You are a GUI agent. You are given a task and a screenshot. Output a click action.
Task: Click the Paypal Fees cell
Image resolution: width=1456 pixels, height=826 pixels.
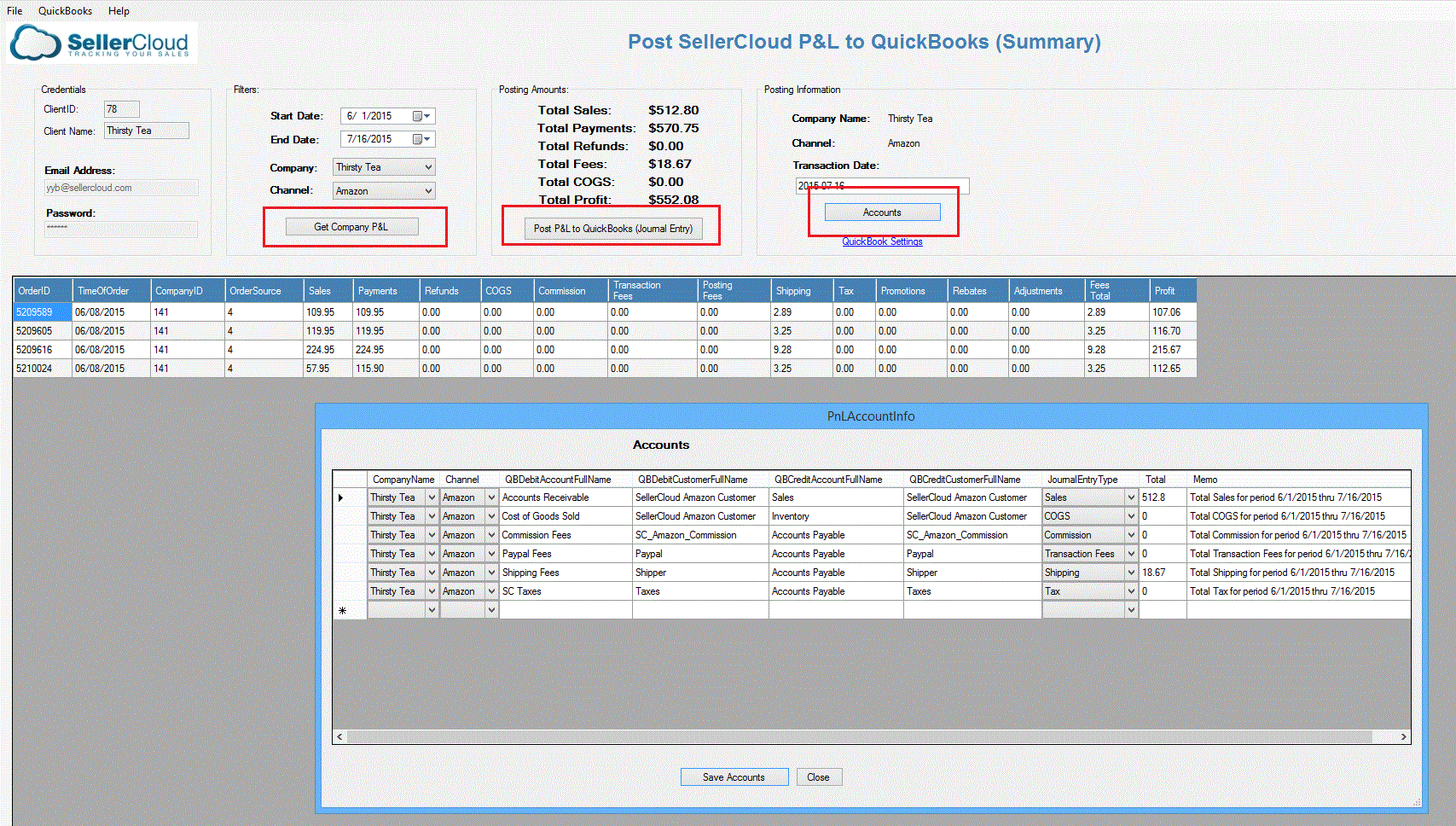tap(566, 554)
